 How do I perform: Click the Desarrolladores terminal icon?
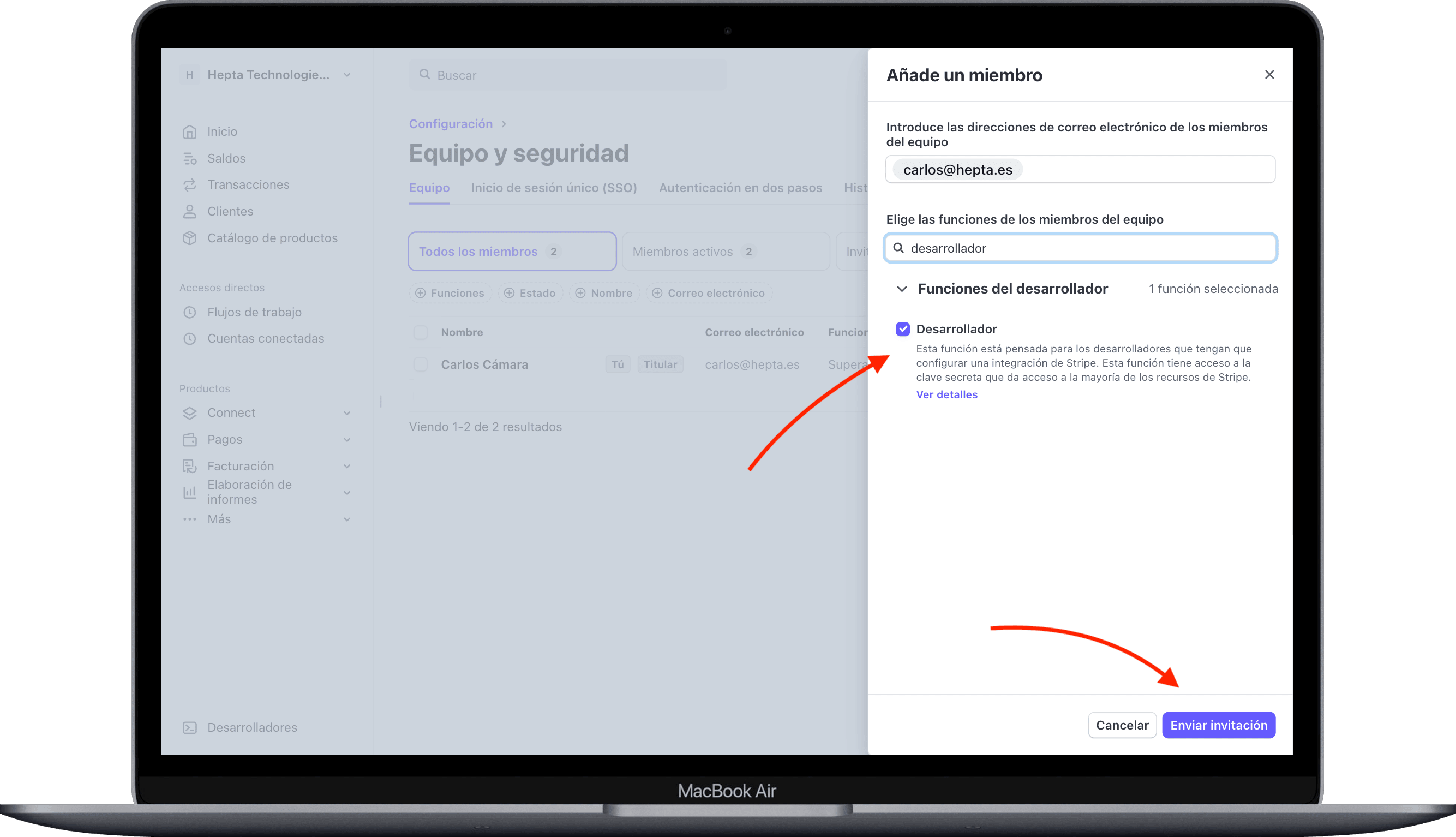point(190,728)
